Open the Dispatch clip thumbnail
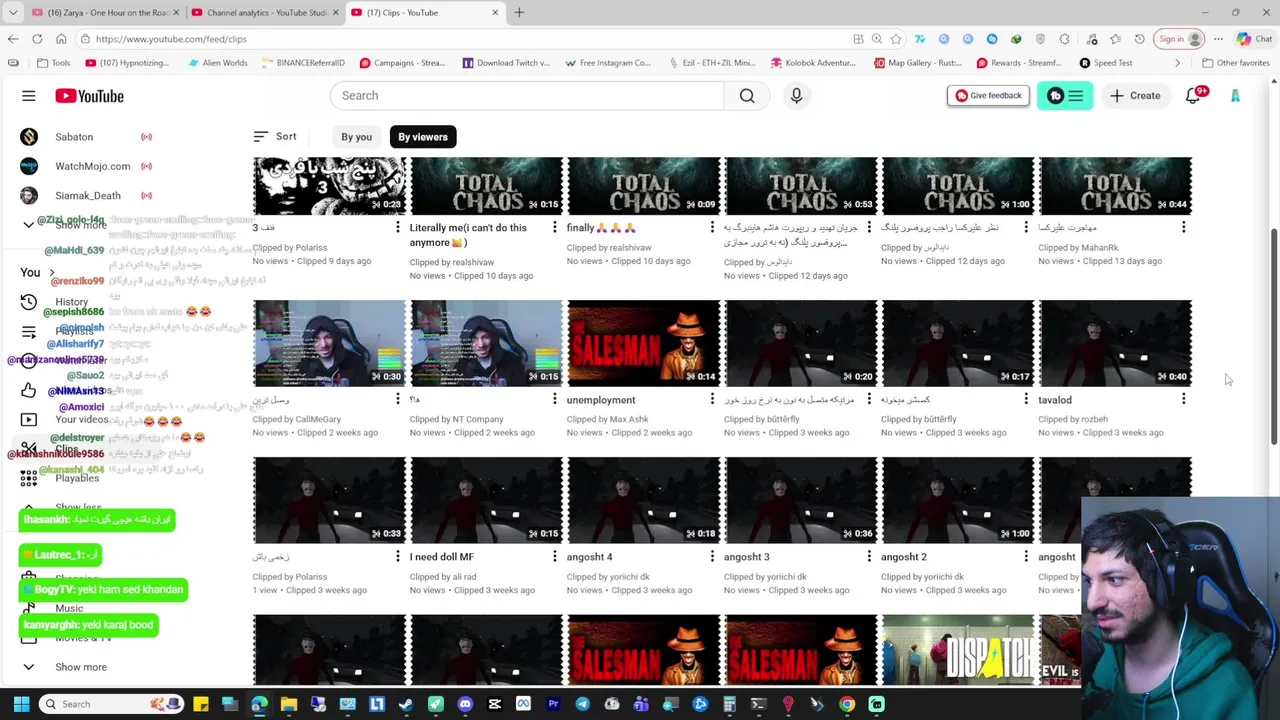 [x=957, y=650]
